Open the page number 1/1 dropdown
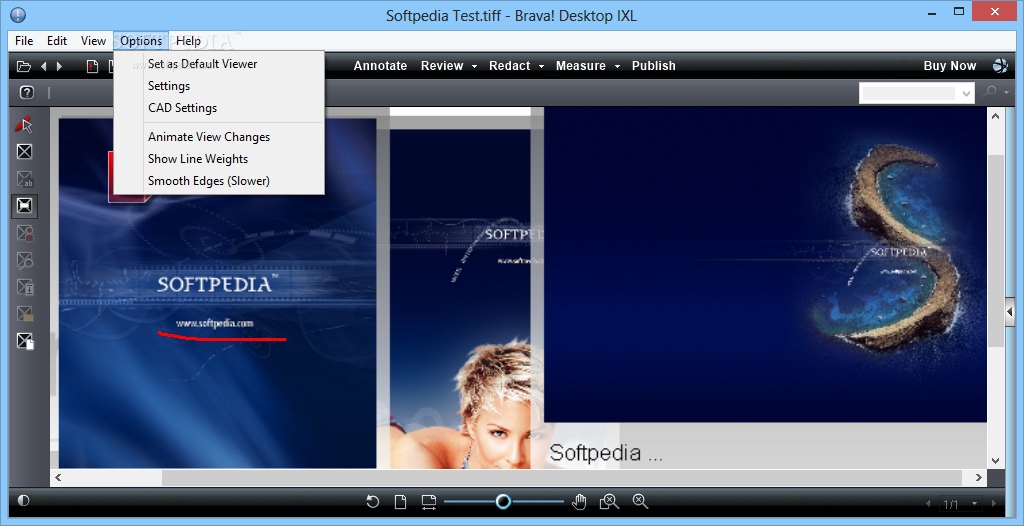 tap(975, 504)
